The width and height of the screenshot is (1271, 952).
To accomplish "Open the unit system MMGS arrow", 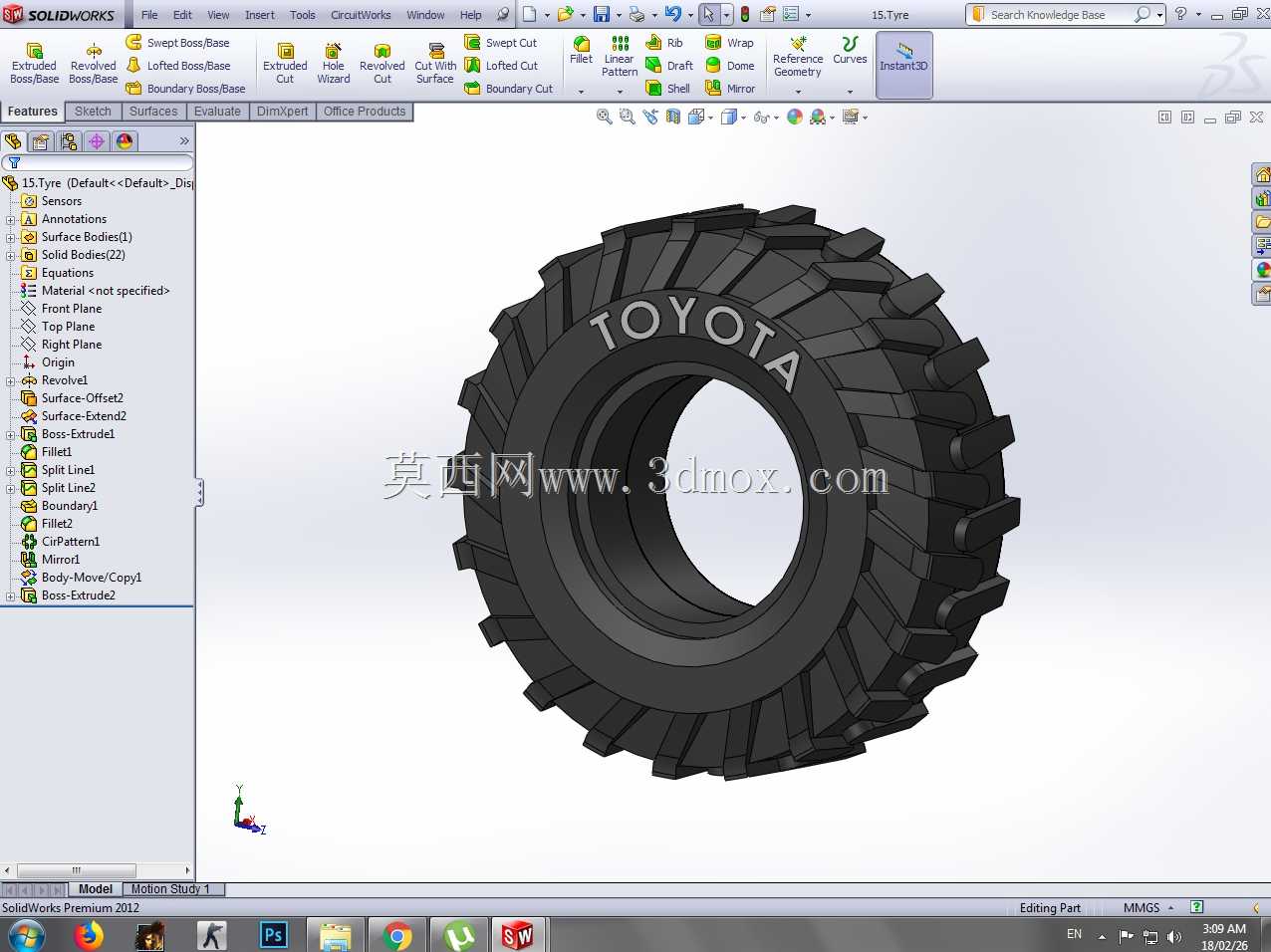I will tap(1170, 908).
